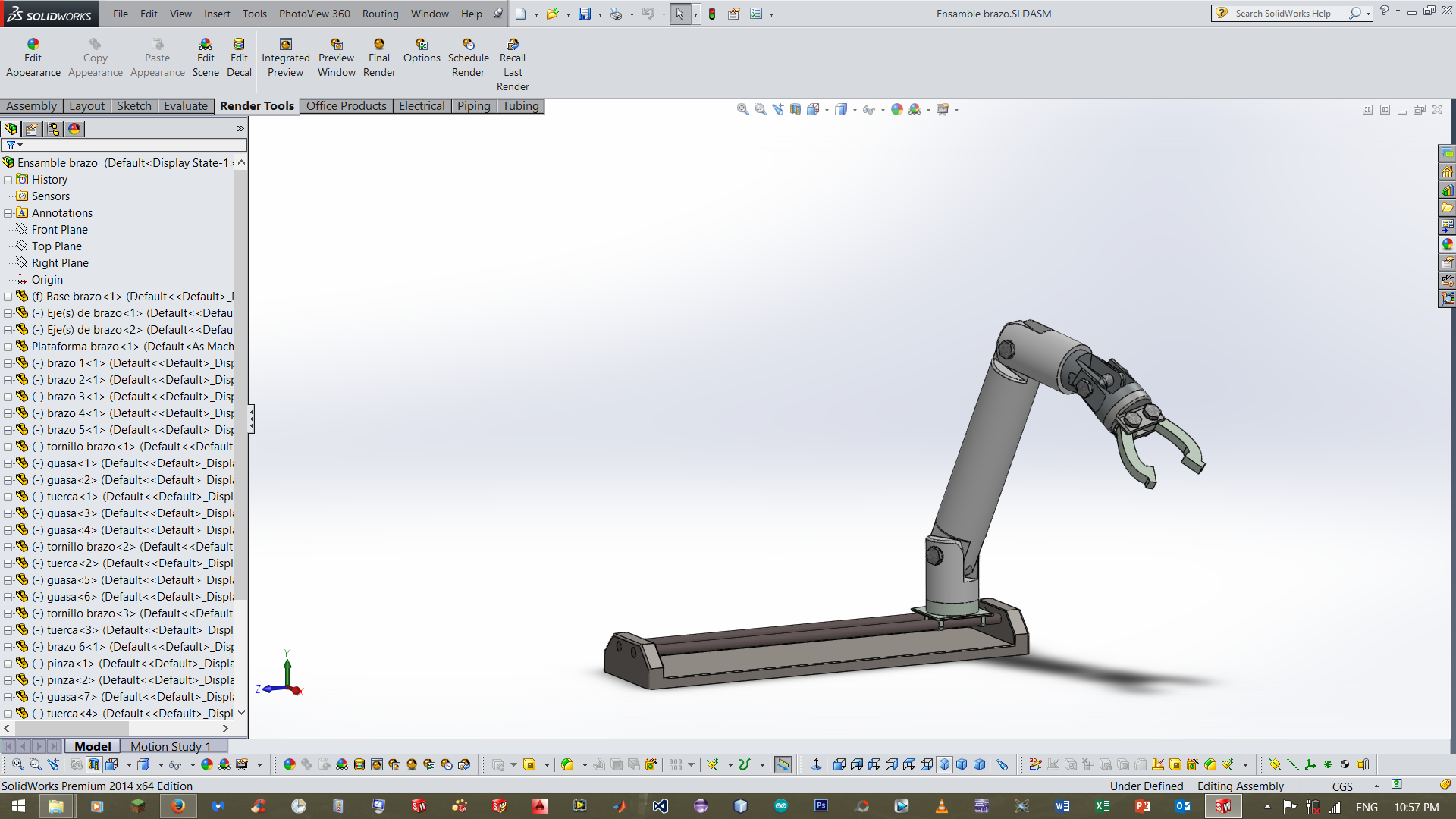
Task: Toggle rebuild traffic light icon
Action: (712, 14)
